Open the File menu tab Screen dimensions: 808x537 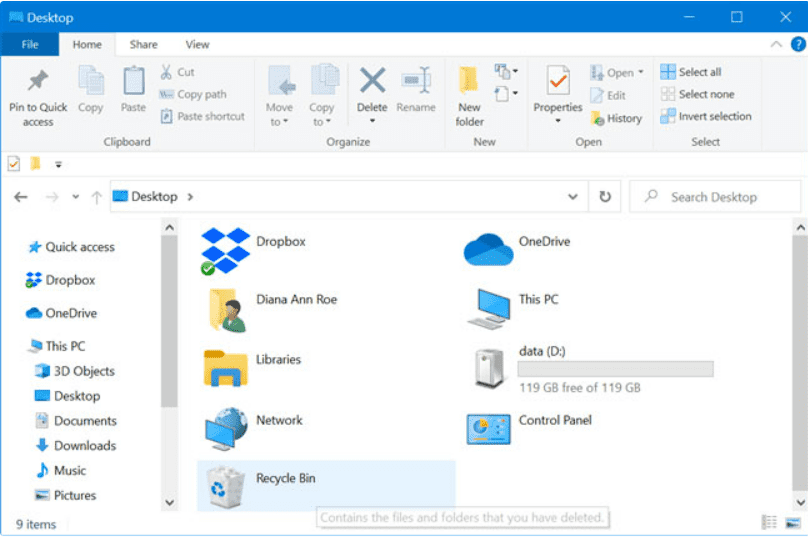(x=30, y=45)
